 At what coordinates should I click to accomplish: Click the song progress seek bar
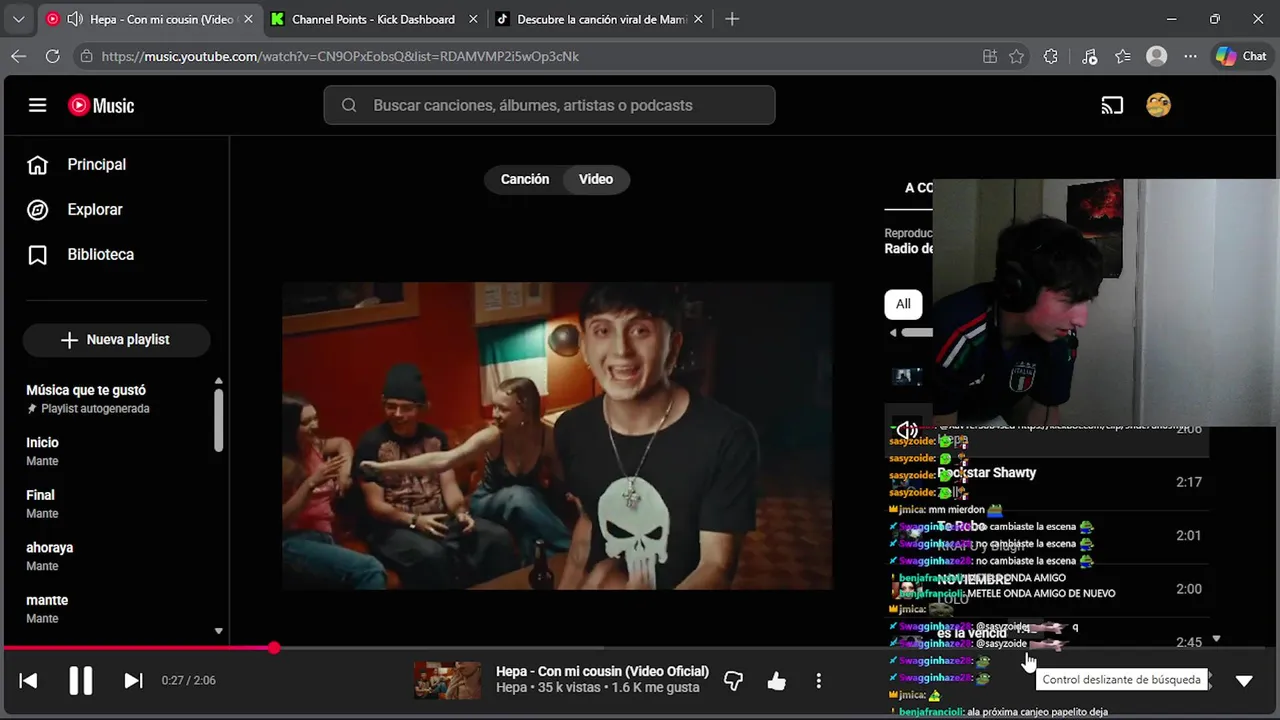(x=640, y=648)
